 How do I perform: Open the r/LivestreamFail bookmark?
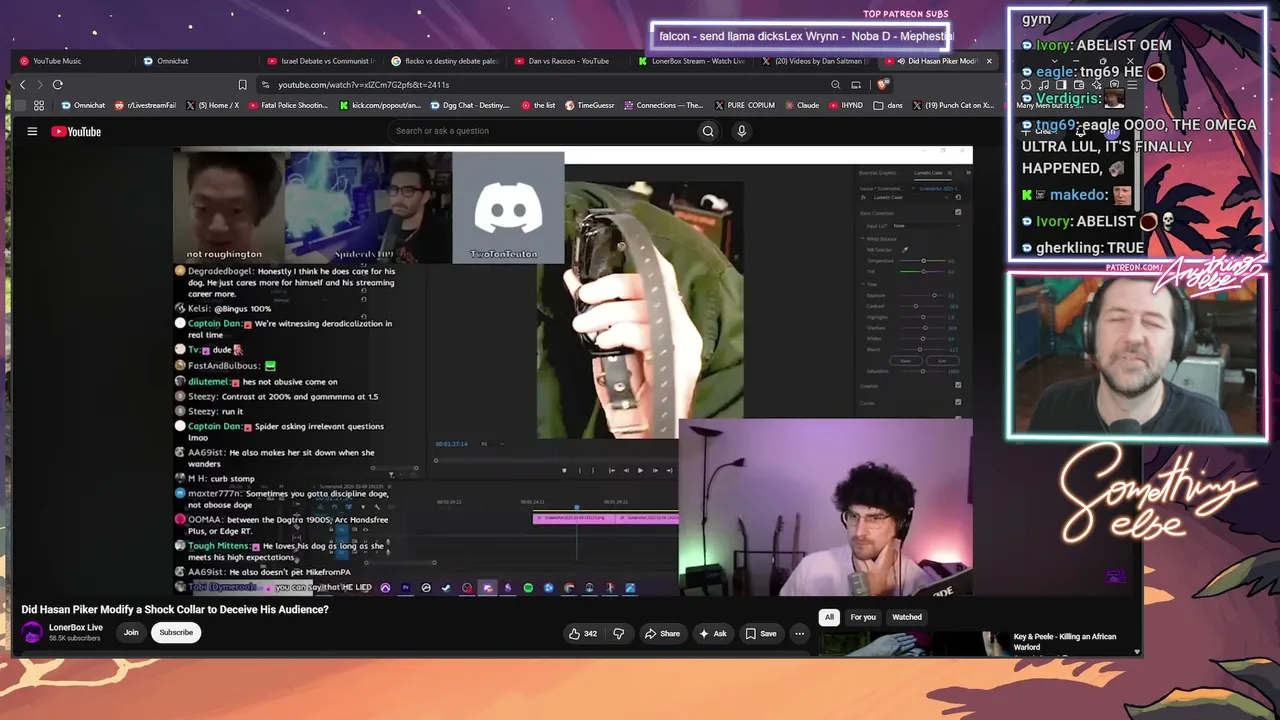point(145,105)
